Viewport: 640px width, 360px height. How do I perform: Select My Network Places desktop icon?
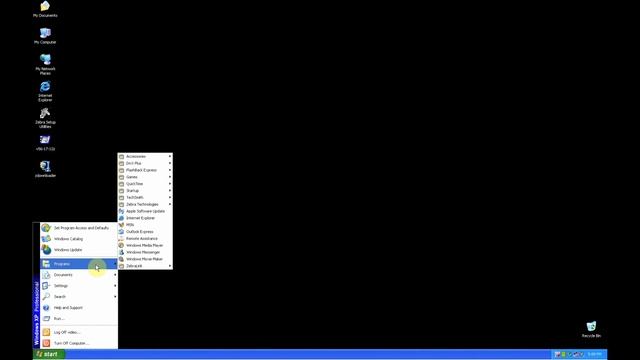coord(45,64)
